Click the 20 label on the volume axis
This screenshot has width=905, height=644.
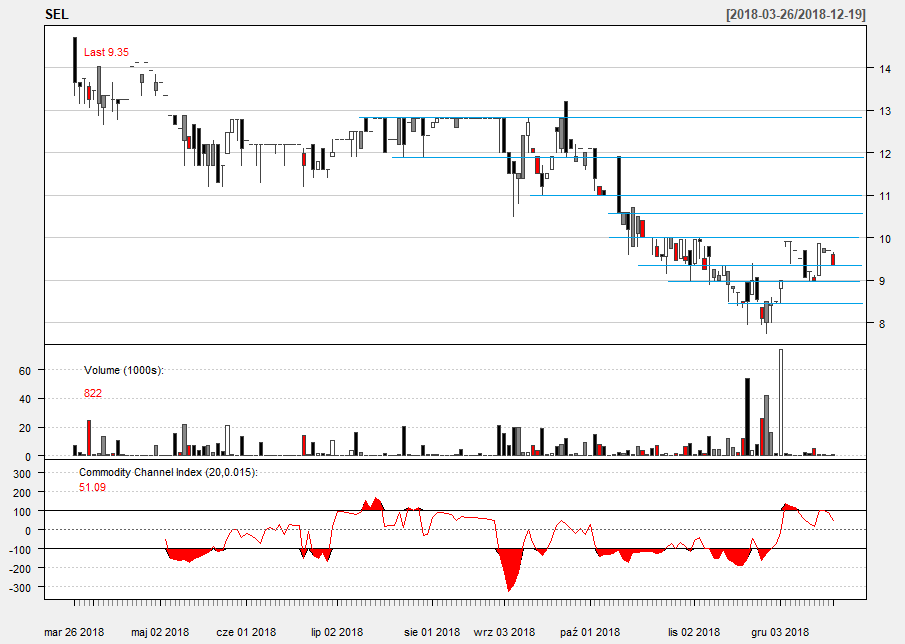(x=24, y=428)
